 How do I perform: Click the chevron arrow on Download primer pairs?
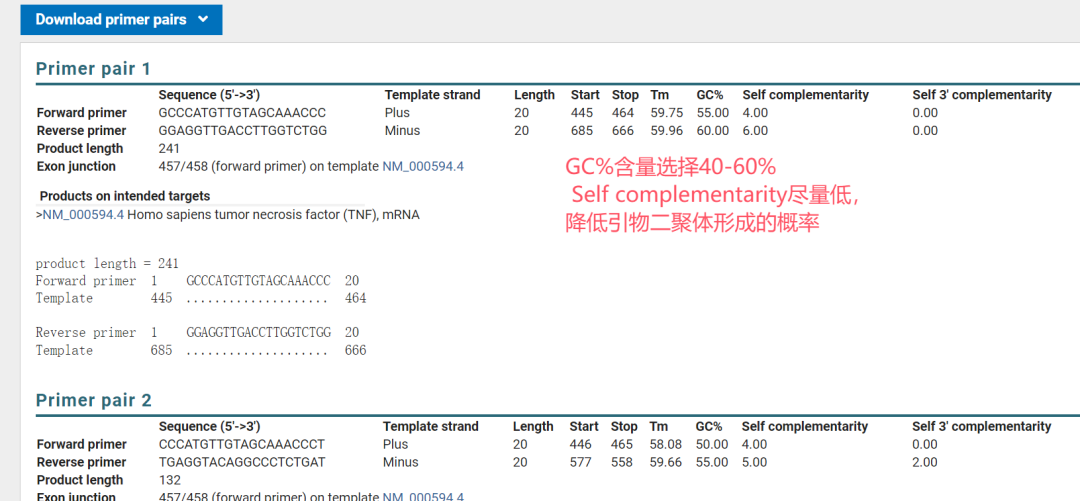[203, 20]
